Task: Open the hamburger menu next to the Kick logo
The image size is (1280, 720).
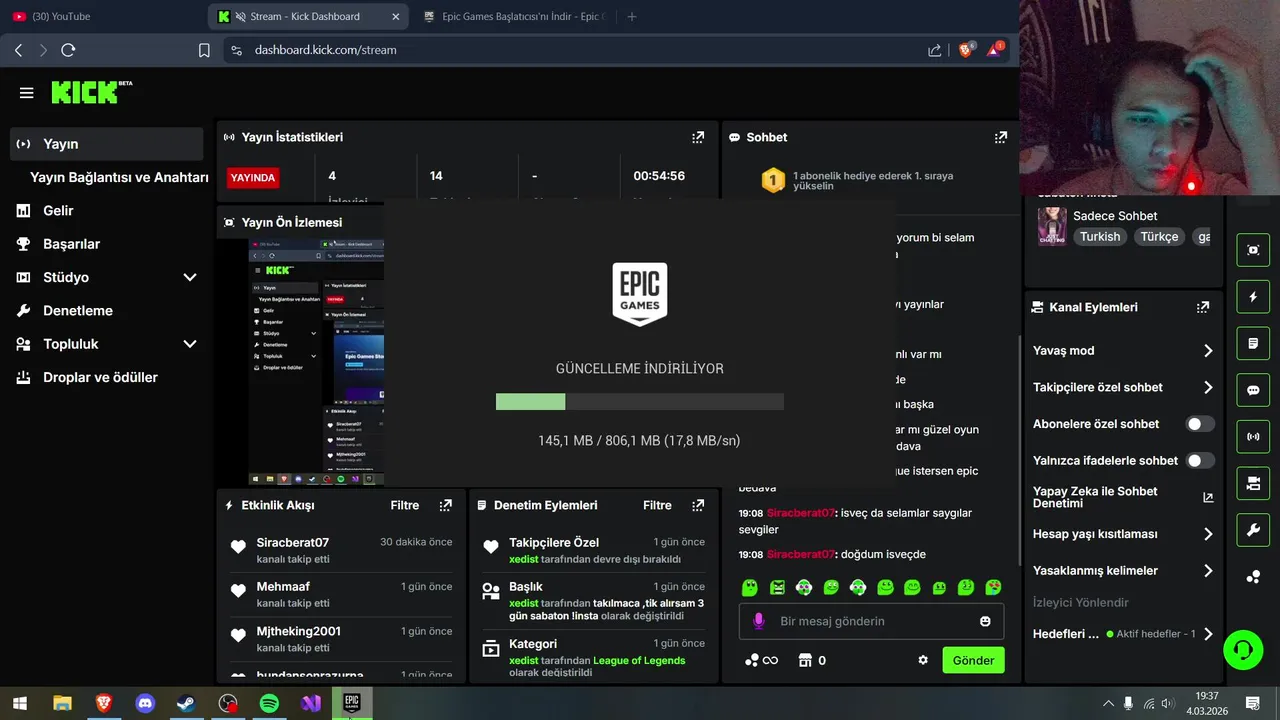Action: [x=26, y=93]
